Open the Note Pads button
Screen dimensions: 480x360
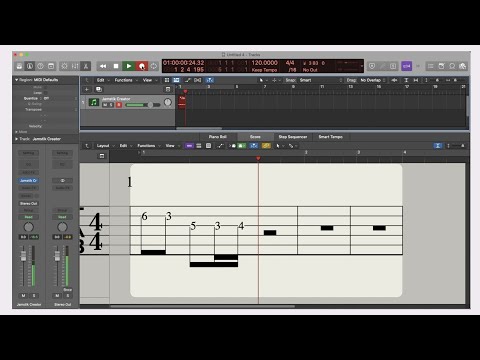[x=441, y=66]
